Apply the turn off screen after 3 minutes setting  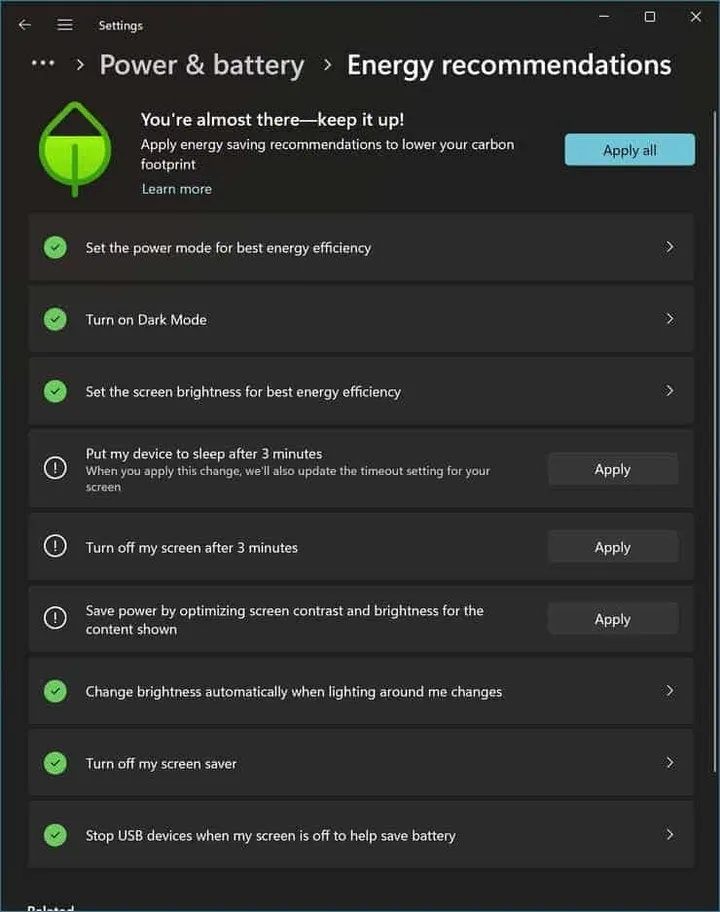click(x=612, y=547)
